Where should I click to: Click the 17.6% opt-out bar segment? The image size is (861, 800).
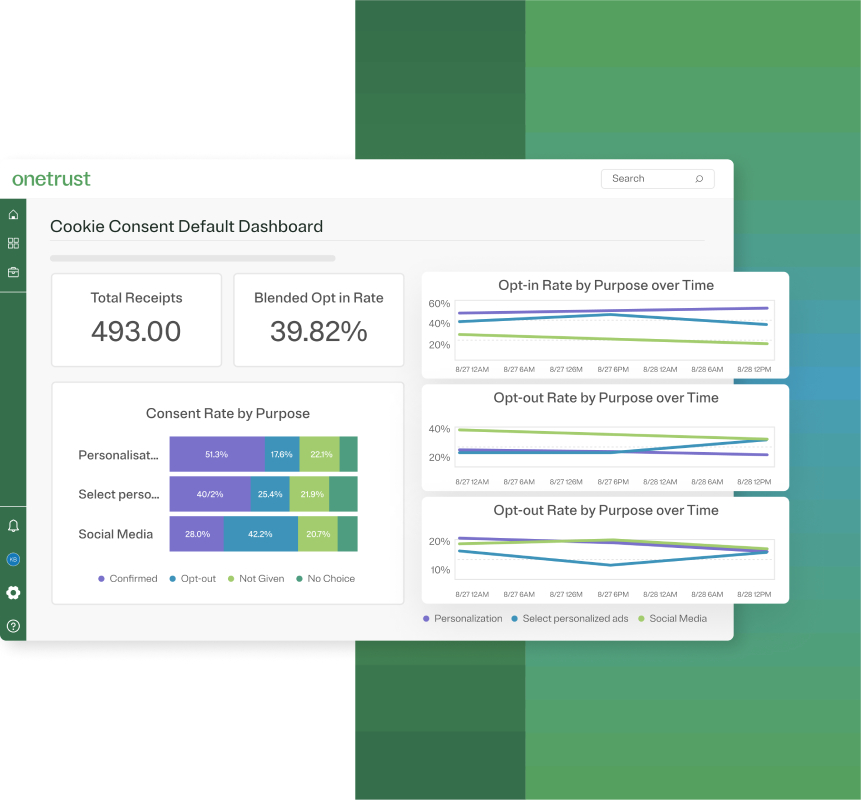click(x=282, y=454)
